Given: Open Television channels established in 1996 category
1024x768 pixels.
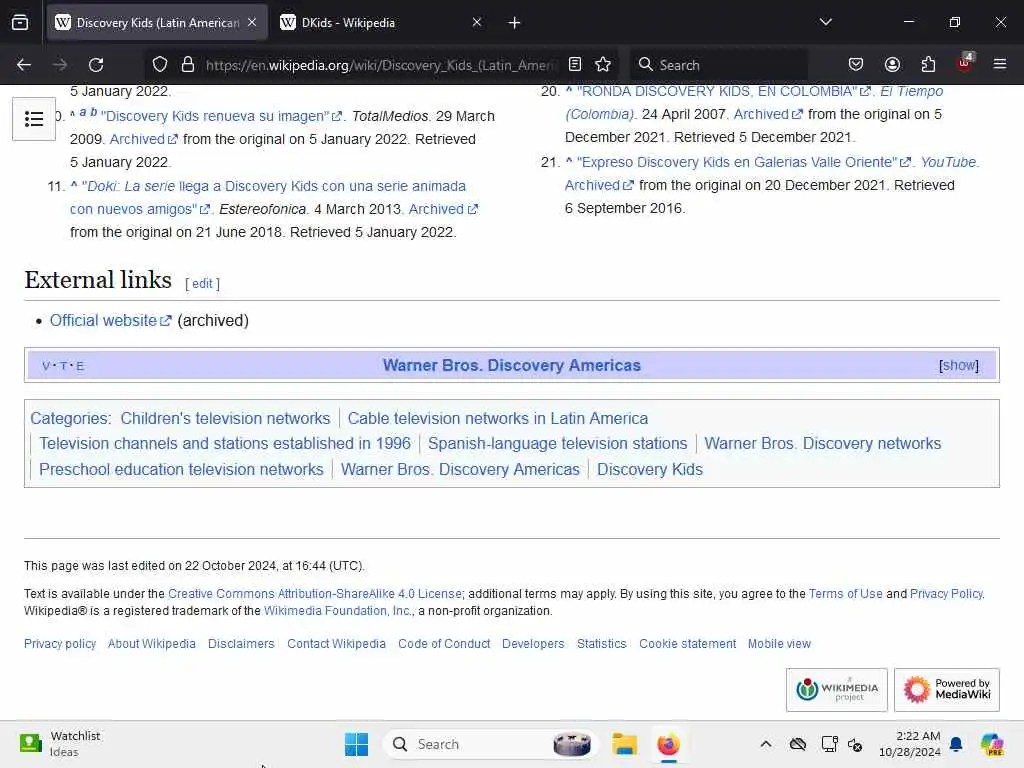Looking at the screenshot, I should click(x=225, y=443).
